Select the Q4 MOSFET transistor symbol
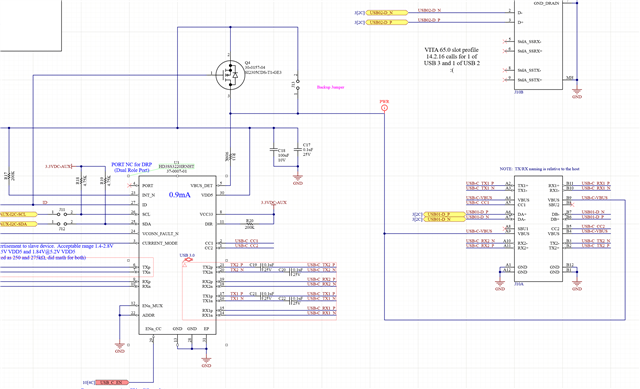640x389 pixels. point(231,75)
